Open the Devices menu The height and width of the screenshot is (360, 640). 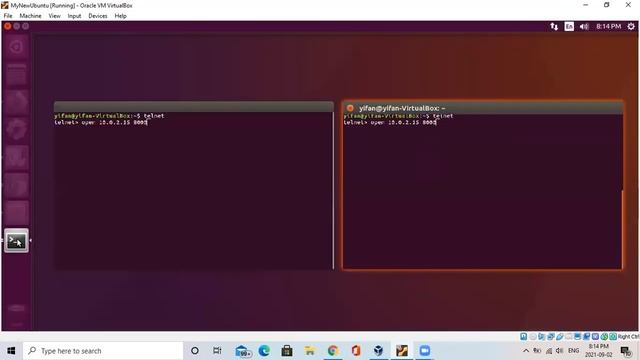[x=98, y=16]
